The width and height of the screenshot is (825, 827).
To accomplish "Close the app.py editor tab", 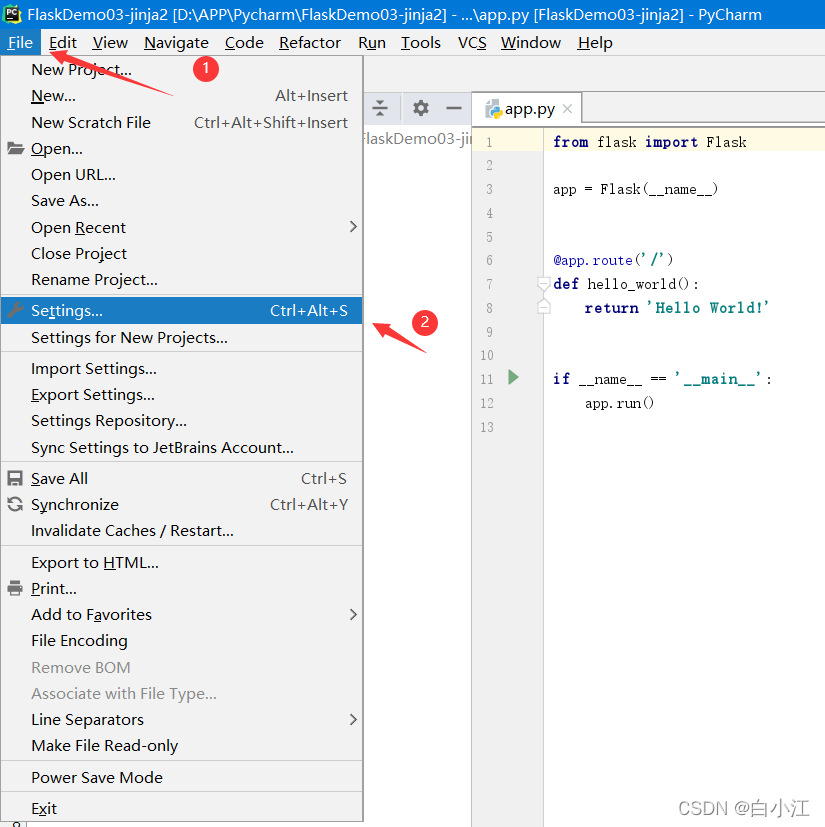I will [568, 109].
